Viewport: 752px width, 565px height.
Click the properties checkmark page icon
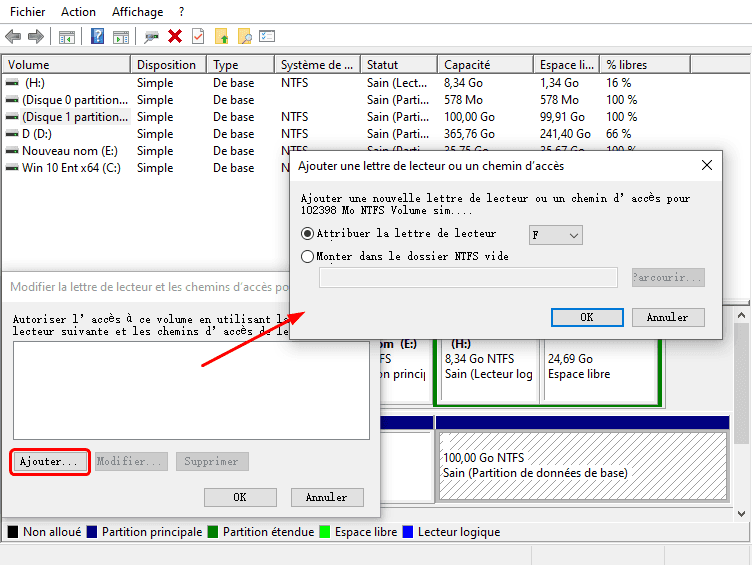(x=198, y=36)
